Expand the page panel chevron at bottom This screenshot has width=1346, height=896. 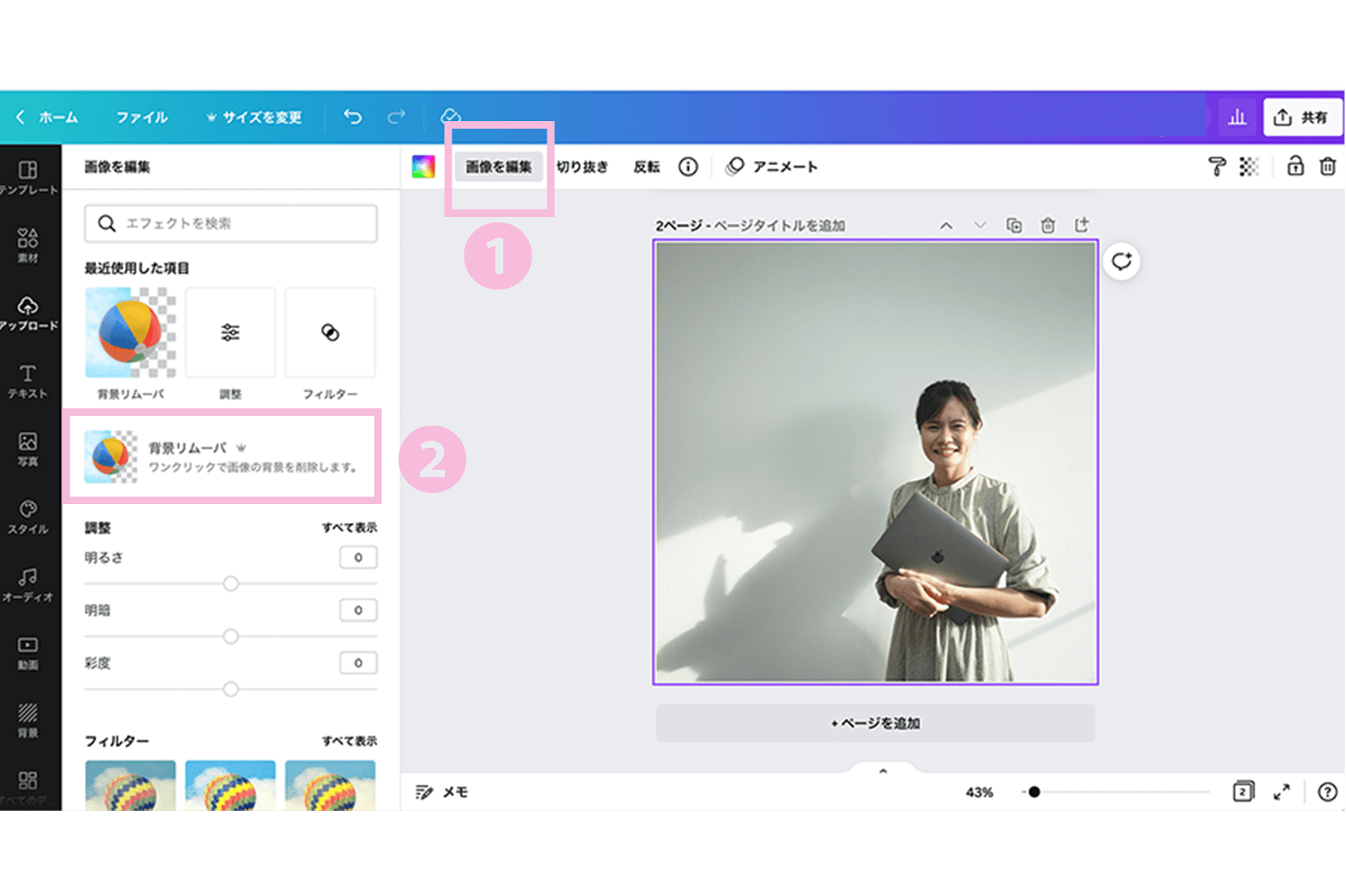[883, 771]
